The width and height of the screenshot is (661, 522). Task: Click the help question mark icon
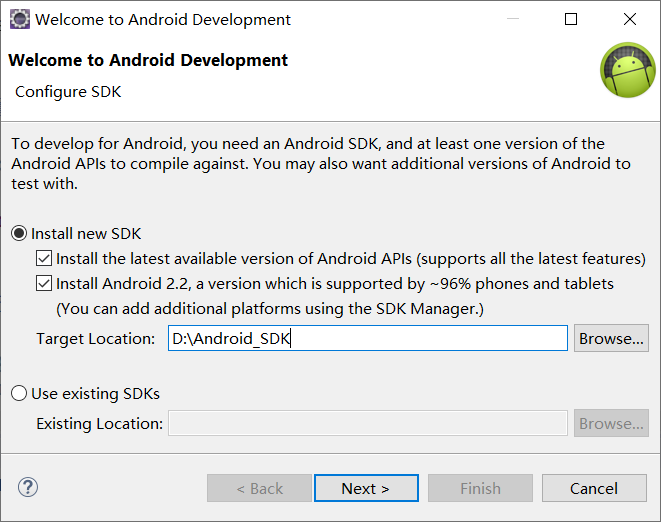(x=28, y=488)
